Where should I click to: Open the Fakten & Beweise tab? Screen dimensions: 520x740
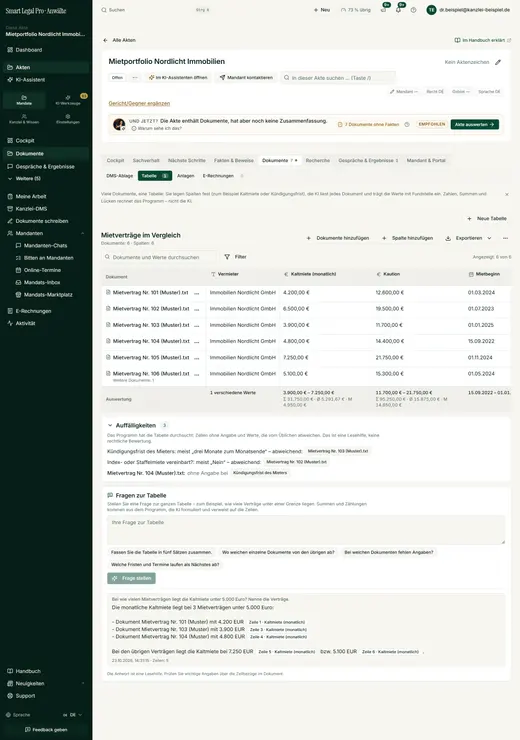[234, 160]
